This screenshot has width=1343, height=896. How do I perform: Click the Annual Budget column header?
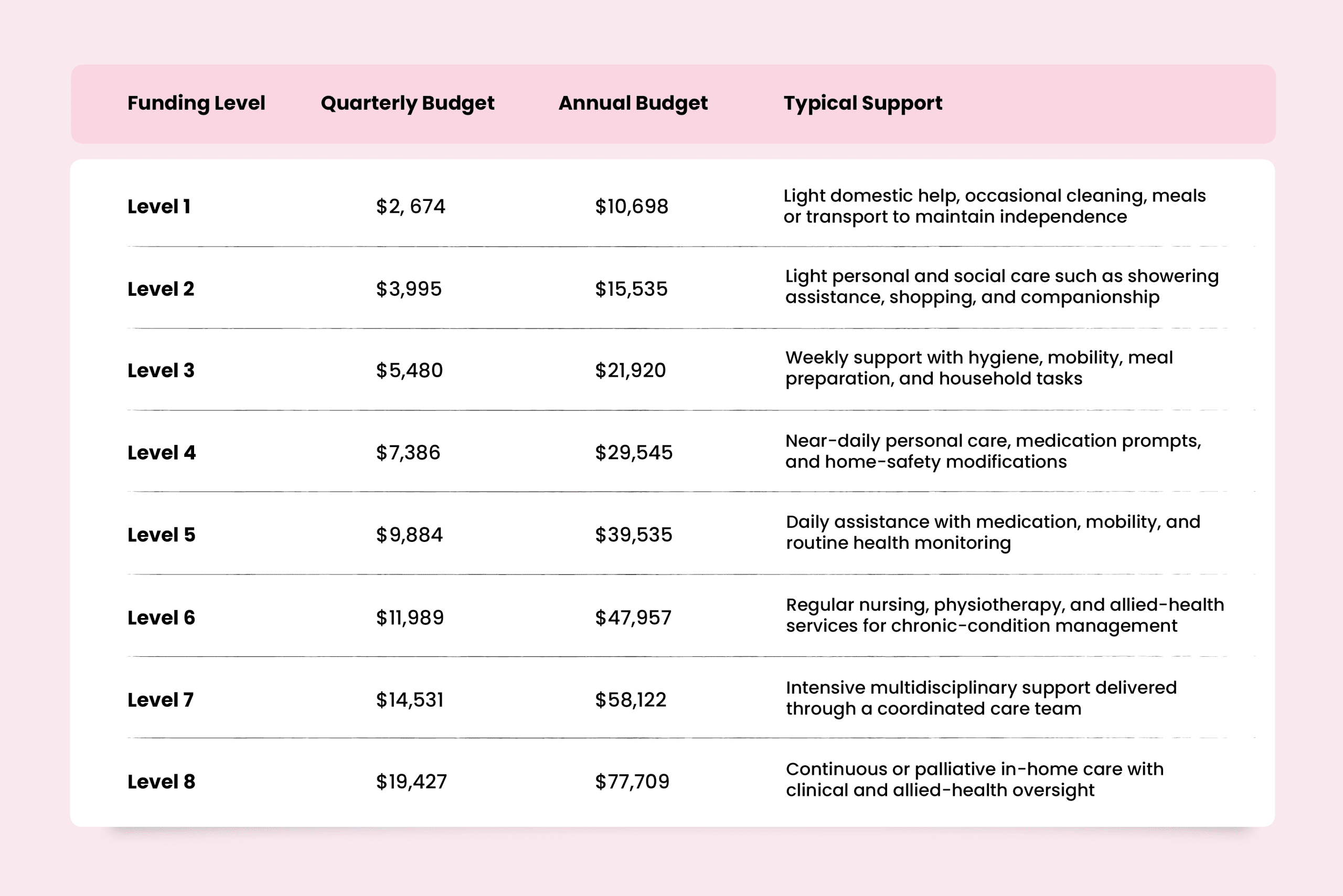633,103
